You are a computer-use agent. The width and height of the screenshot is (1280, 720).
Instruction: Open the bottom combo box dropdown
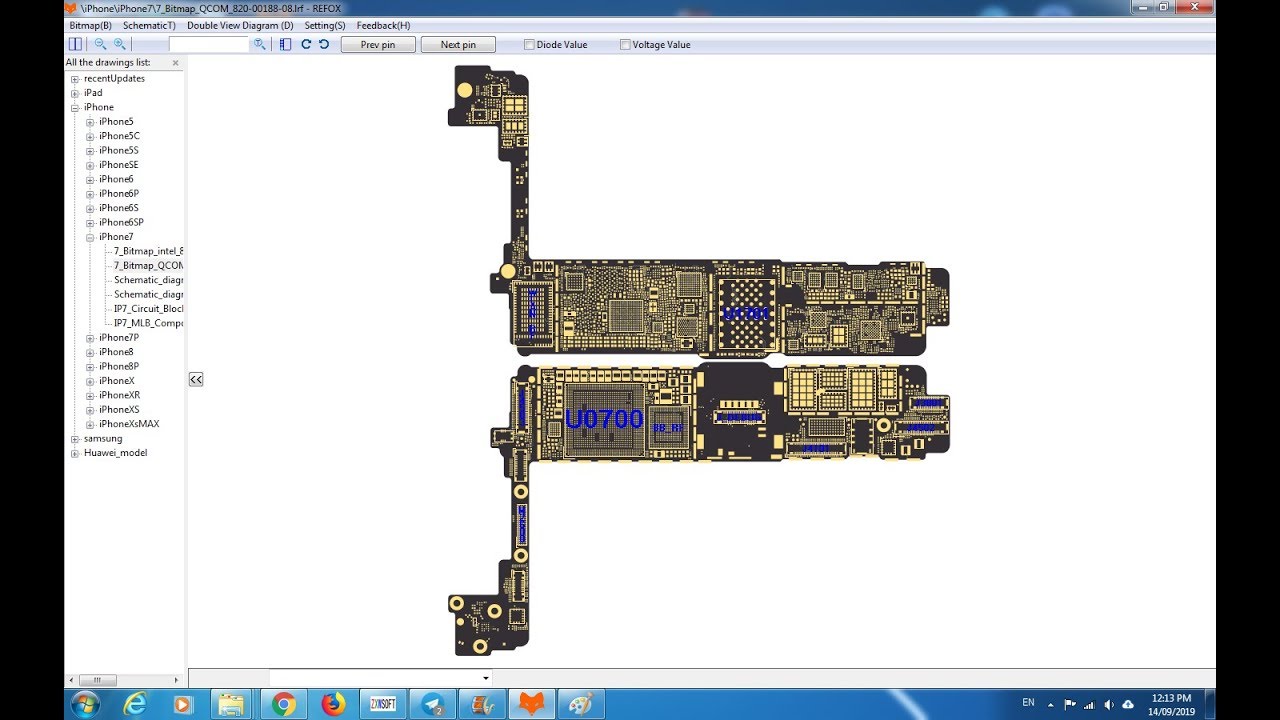coord(485,678)
